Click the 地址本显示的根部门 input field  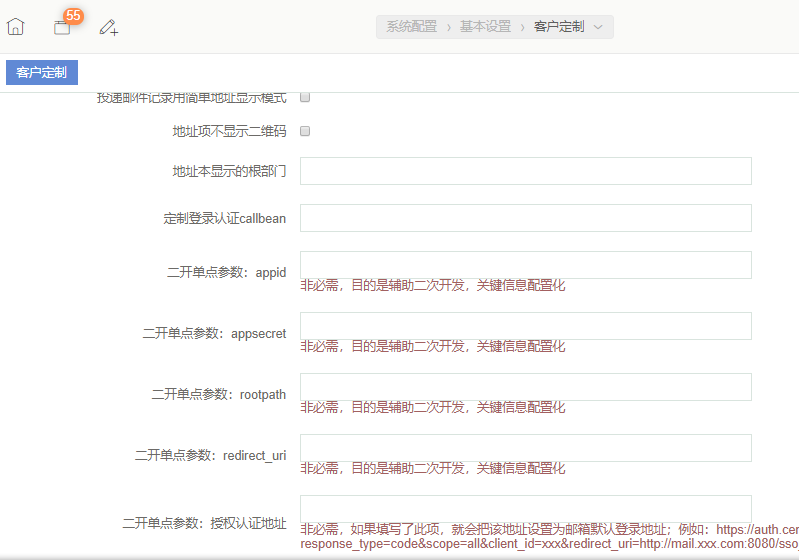(x=525, y=171)
